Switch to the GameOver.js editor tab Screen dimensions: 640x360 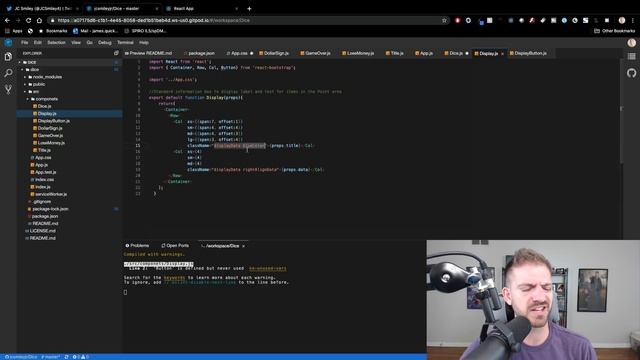tap(316, 53)
